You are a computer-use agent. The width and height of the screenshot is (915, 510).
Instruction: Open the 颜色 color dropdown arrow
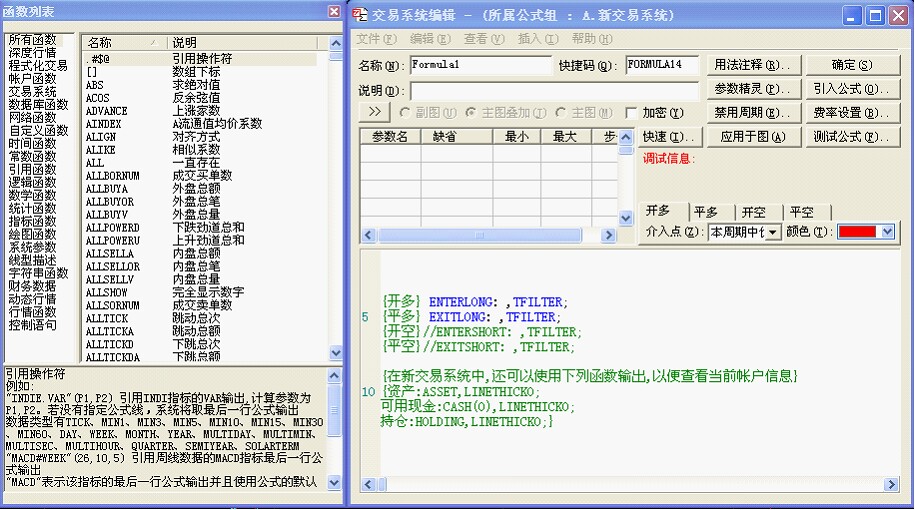[888, 232]
